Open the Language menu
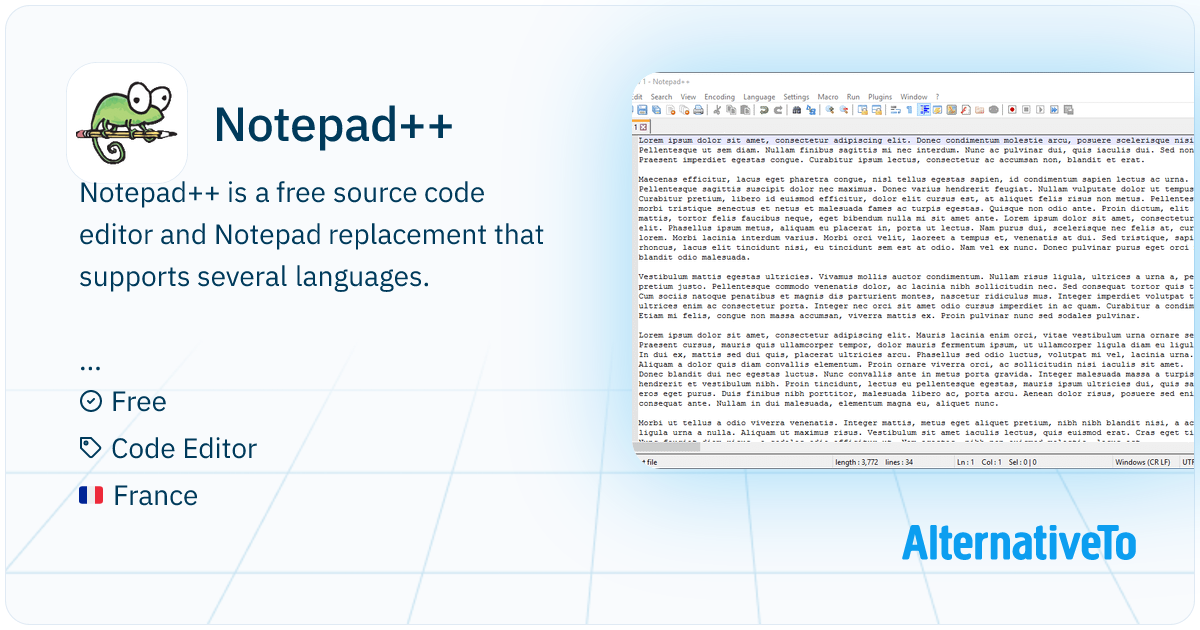 coord(758,97)
